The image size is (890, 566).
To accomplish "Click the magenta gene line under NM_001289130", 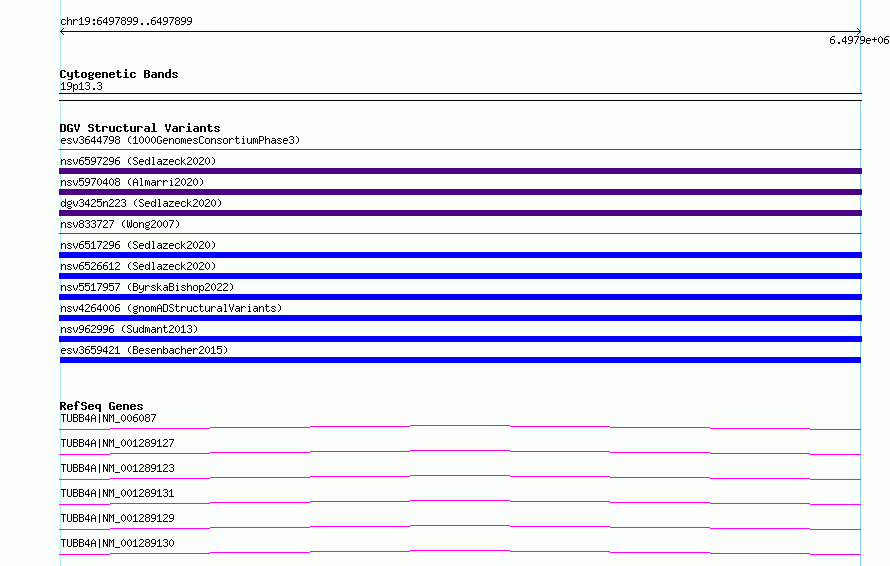I will 460,552.
